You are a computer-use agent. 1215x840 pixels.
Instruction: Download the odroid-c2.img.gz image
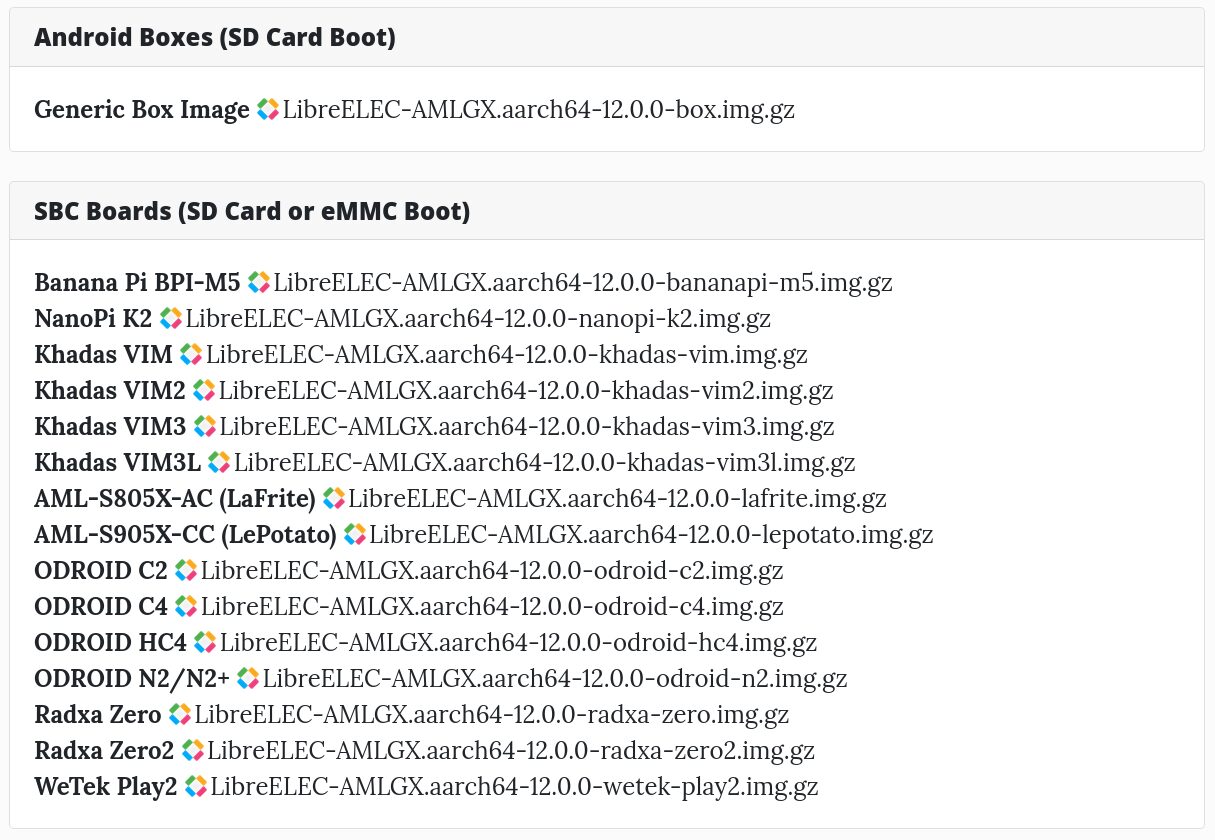tap(492, 571)
